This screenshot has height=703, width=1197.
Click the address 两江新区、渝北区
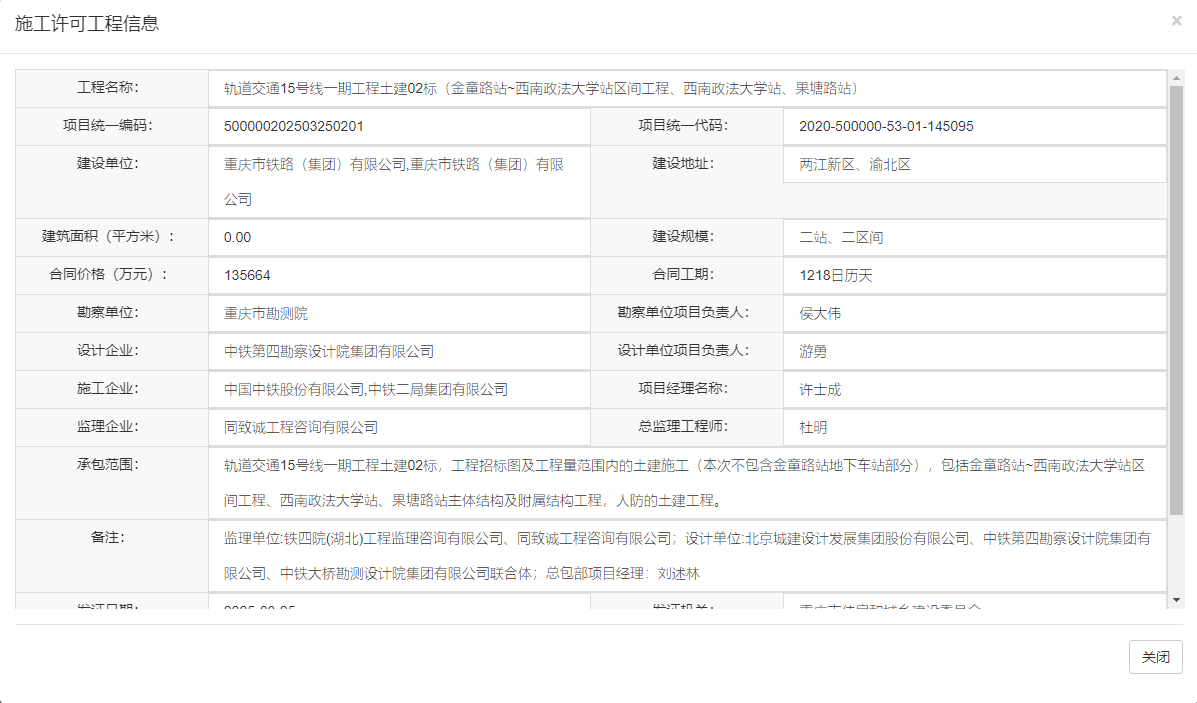(x=855, y=164)
